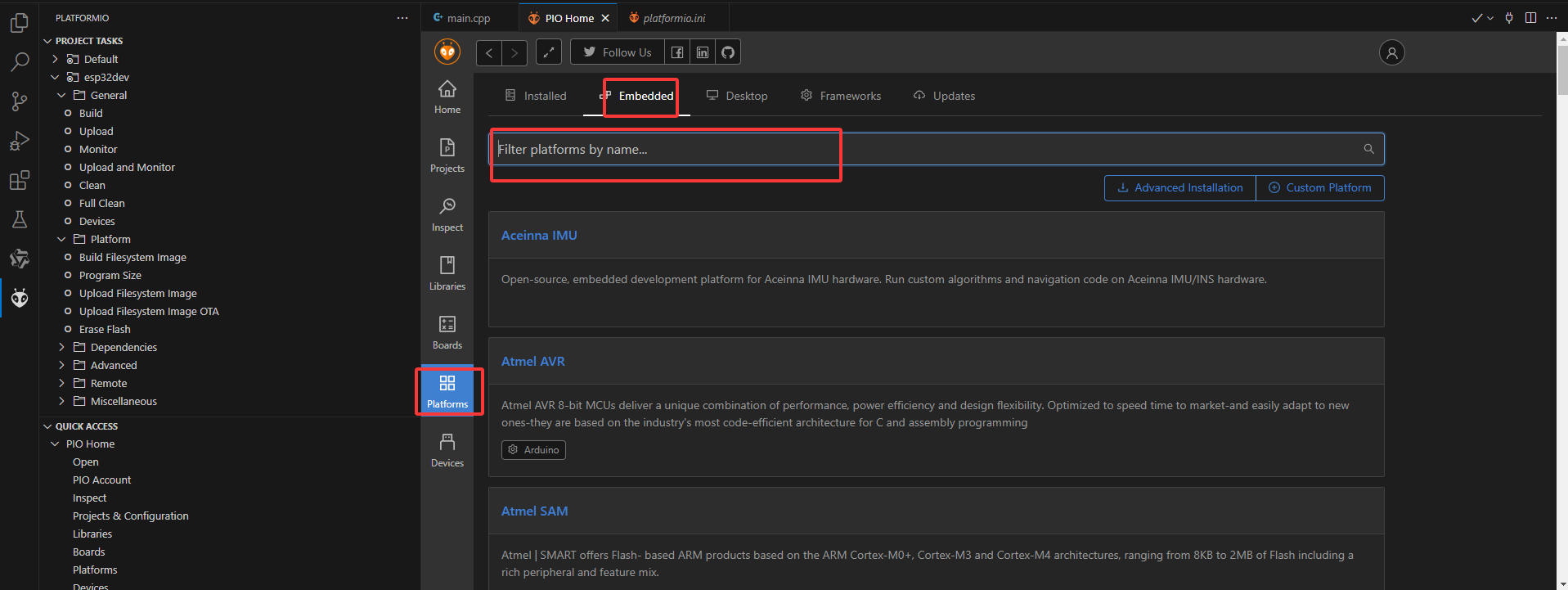Select the Updates tab
This screenshot has width=1568, height=590.
(x=944, y=96)
